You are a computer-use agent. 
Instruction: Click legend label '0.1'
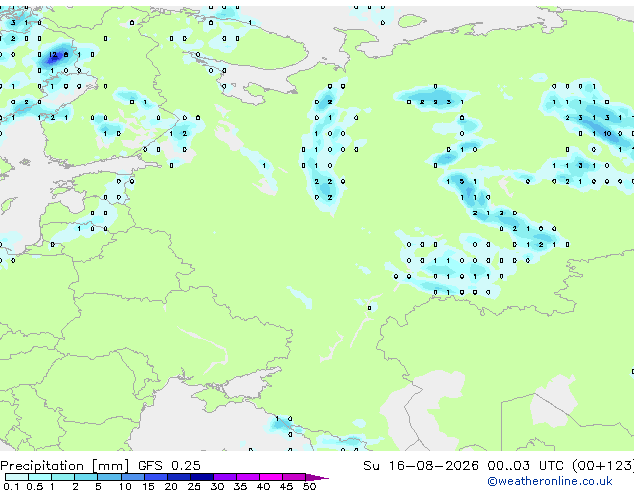[11, 486]
